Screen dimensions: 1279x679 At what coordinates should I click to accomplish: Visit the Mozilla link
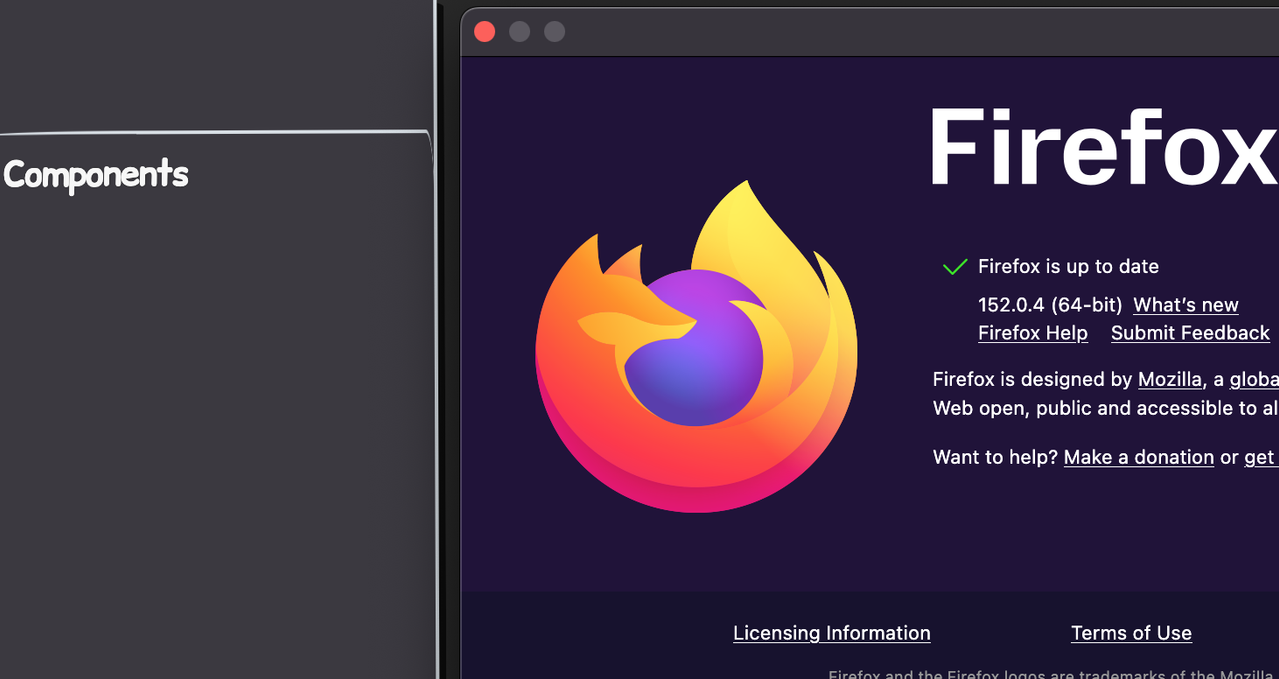click(1170, 380)
